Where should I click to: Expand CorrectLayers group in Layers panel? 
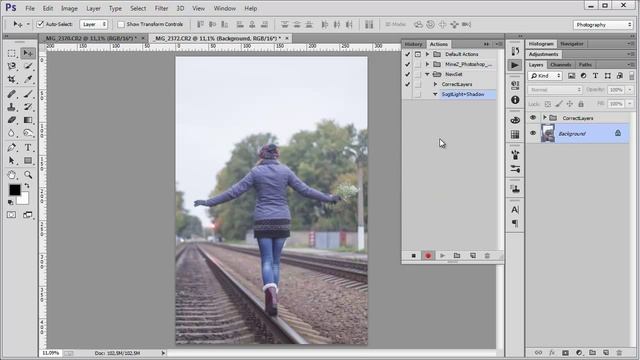pos(544,118)
